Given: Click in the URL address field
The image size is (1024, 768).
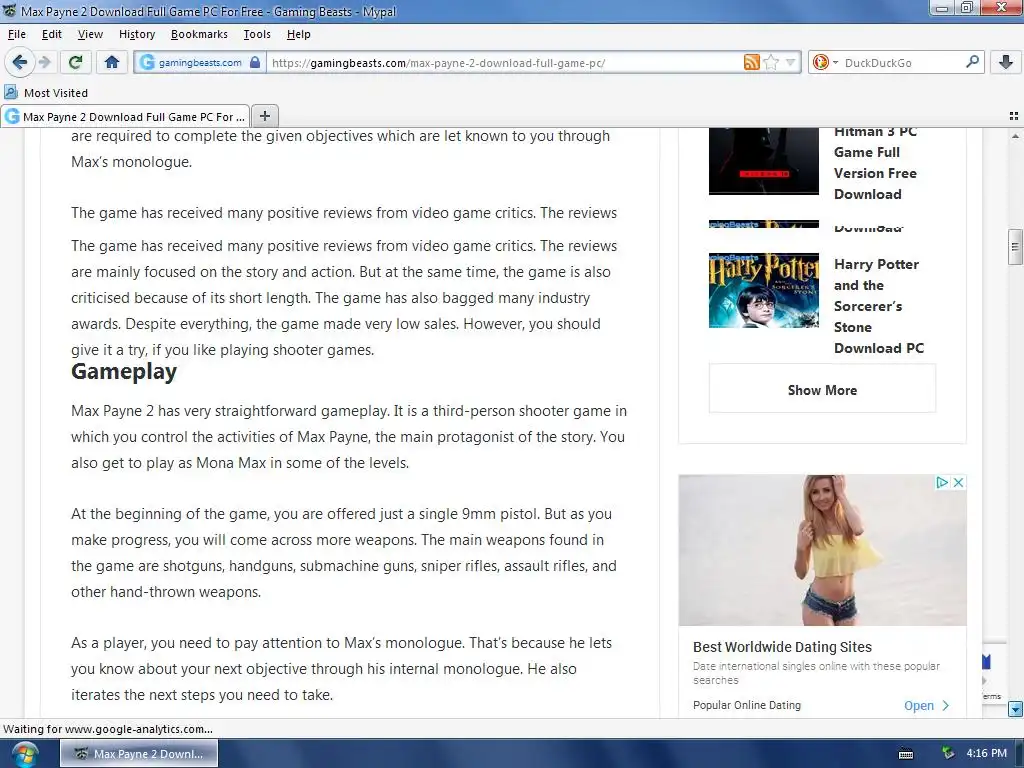Looking at the screenshot, I should 504,63.
